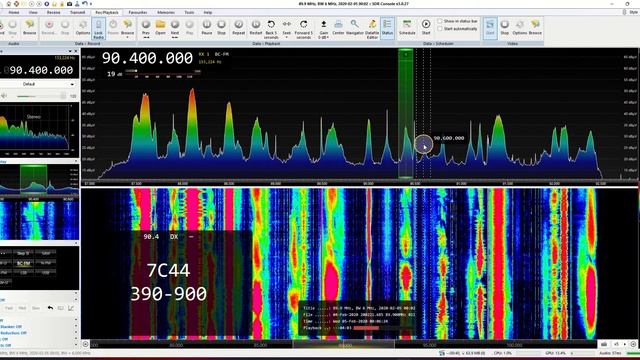The height and width of the screenshot is (360, 640).
Task: Go to previous file with the Prev button
Action: (146, 28)
